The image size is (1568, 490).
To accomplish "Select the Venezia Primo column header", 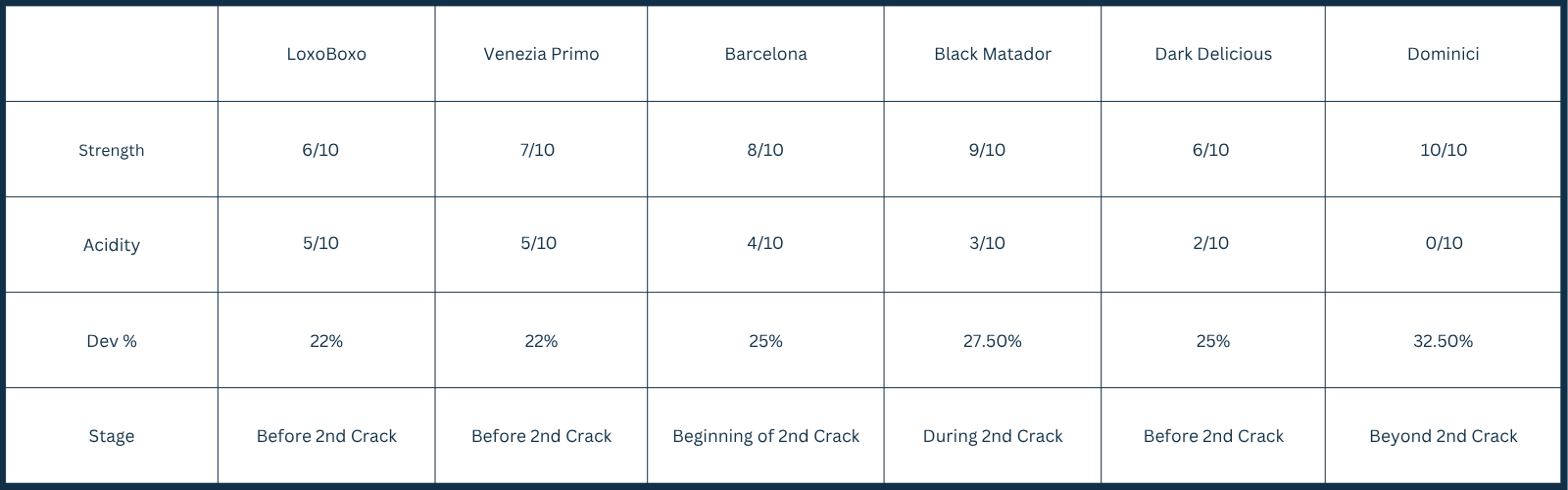I will (x=541, y=54).
